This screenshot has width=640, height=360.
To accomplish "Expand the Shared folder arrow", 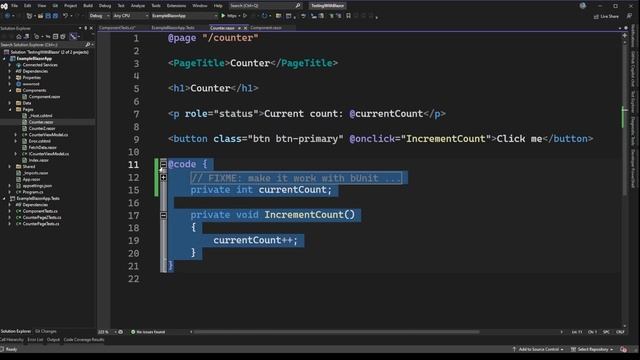I will click(10, 167).
